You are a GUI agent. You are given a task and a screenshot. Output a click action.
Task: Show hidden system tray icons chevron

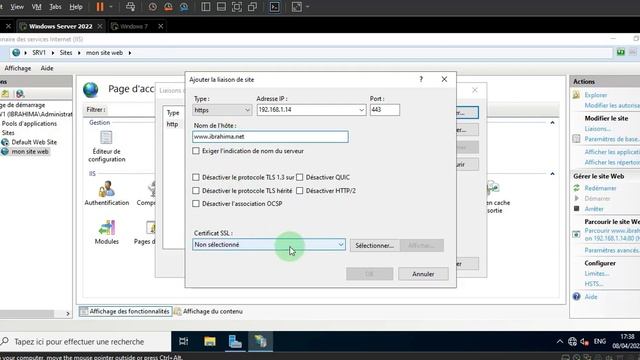click(560, 341)
